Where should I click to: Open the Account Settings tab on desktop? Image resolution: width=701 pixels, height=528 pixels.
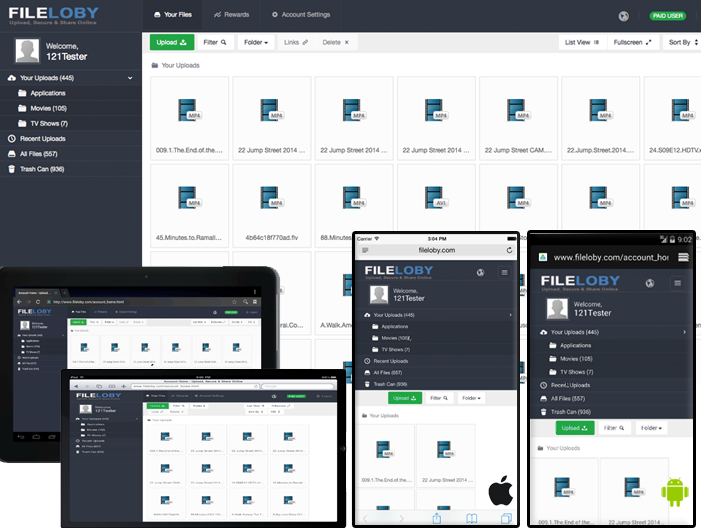(x=301, y=15)
